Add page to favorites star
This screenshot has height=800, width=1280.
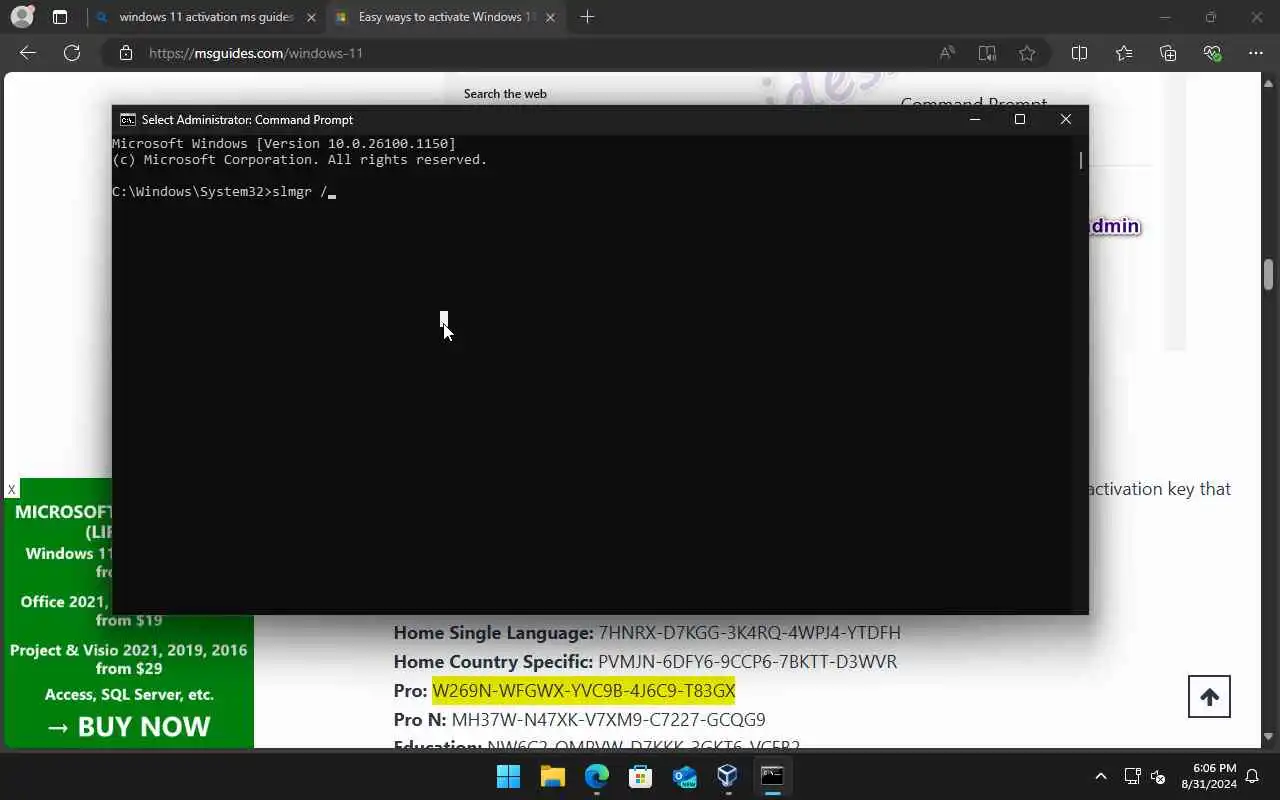click(1027, 53)
